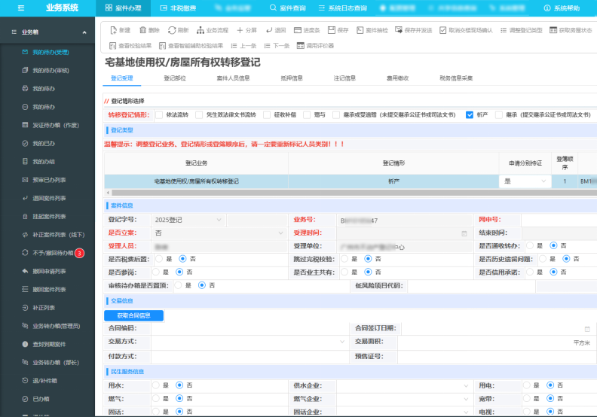This screenshot has height=420, width=600.
Task: Click the 获取合同信息 button
Action: pyautogui.click(x=134, y=315)
